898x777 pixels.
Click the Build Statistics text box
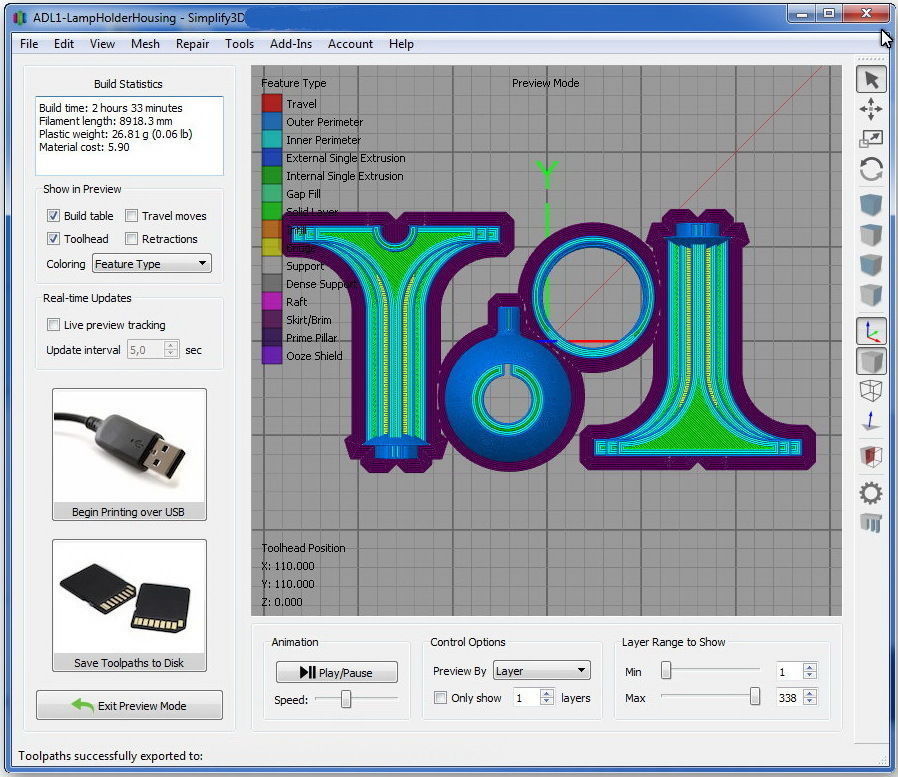(129, 136)
